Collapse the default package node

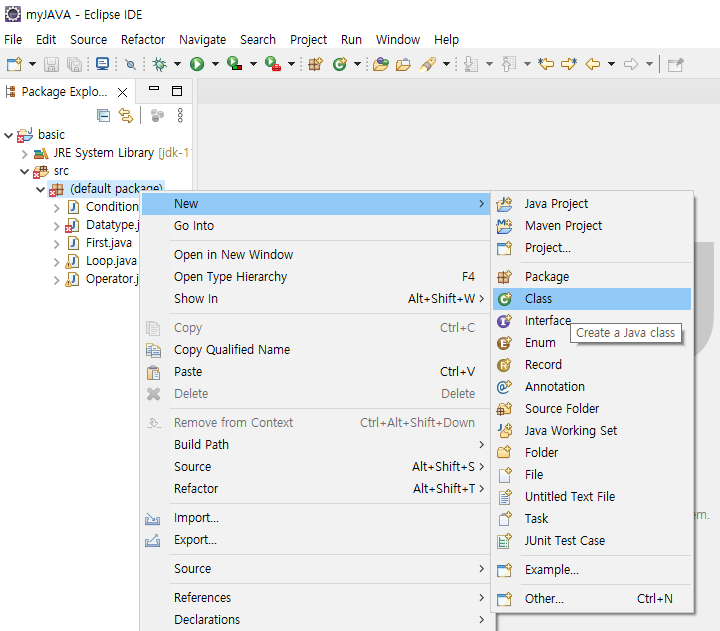coord(40,189)
